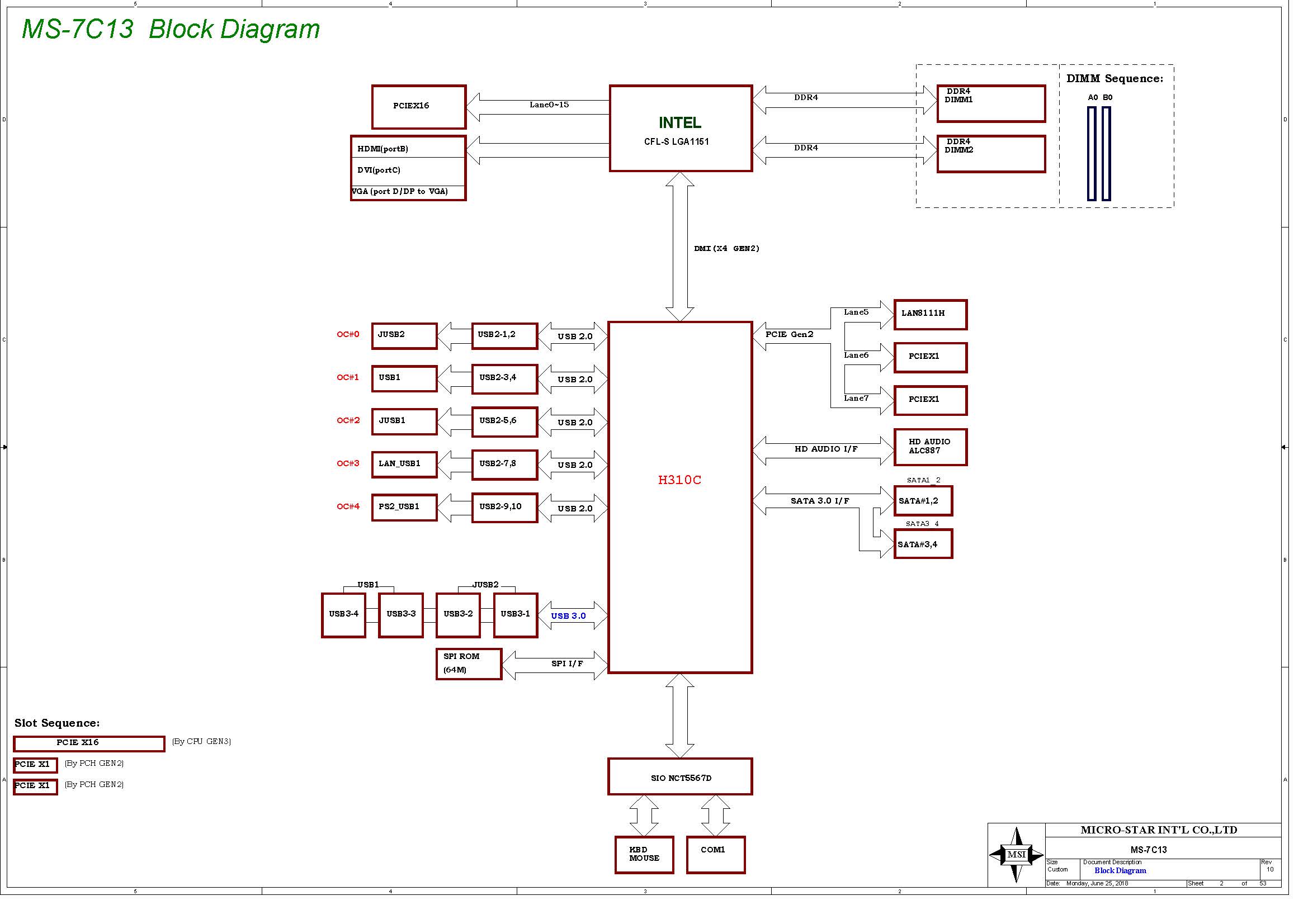Select the DDR4 DIMM2 block
This screenshot has width=1308, height=924.
991,154
